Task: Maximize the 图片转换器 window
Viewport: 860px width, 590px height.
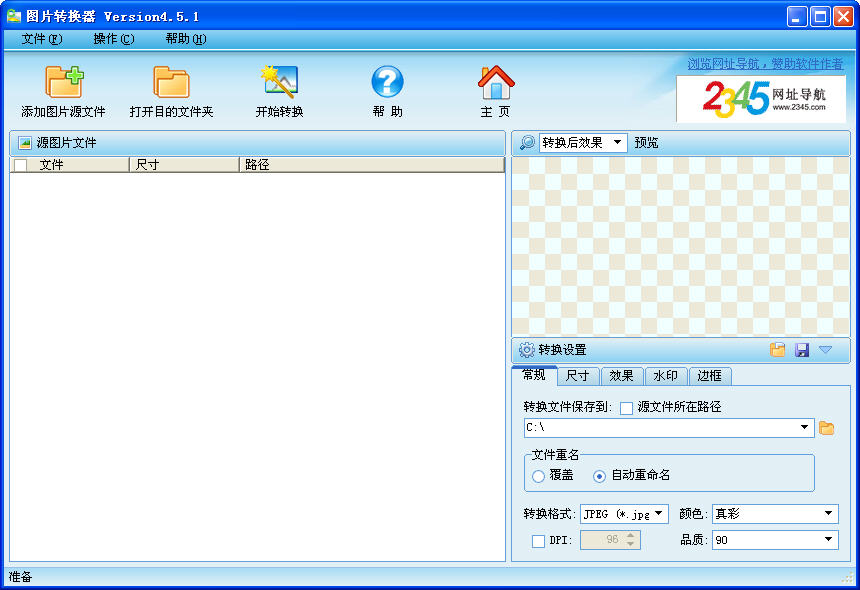Action: coord(820,16)
